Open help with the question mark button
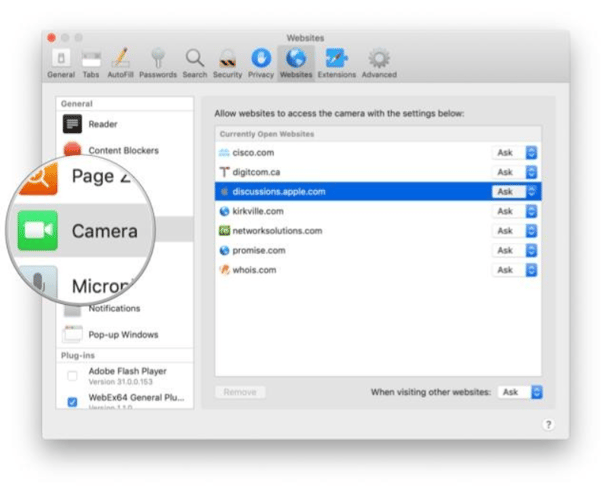The image size is (602, 494). [548, 424]
